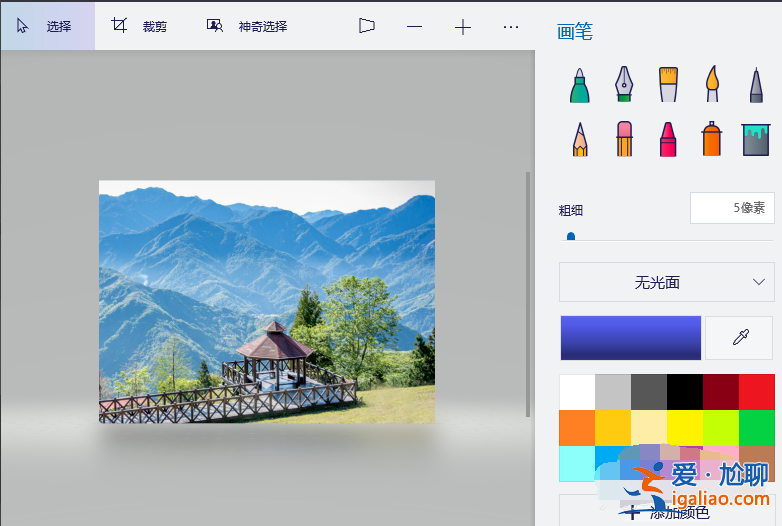Toggle the 3D view flag icon

click(367, 26)
